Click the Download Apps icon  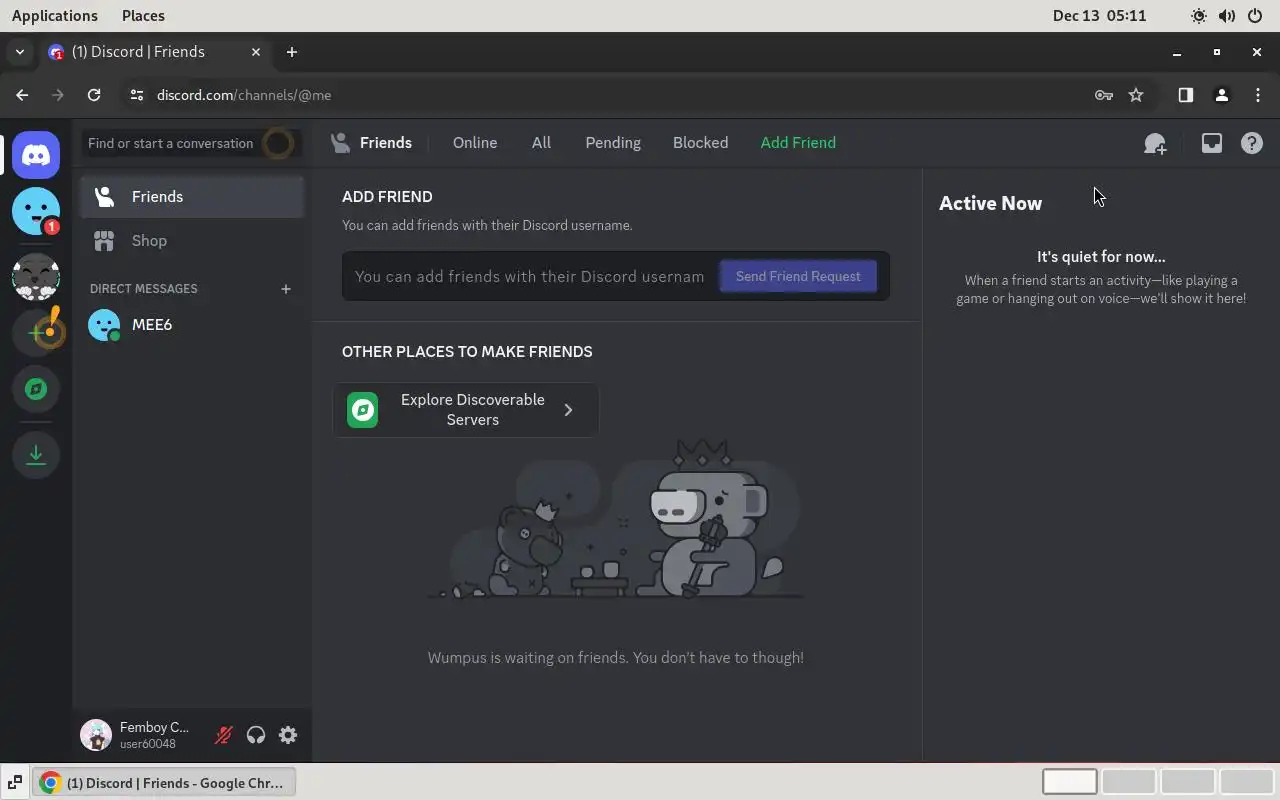pos(36,455)
